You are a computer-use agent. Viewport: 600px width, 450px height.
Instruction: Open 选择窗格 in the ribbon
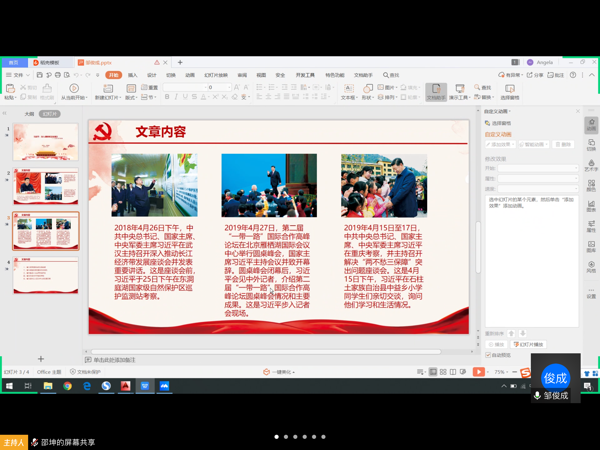(509, 91)
